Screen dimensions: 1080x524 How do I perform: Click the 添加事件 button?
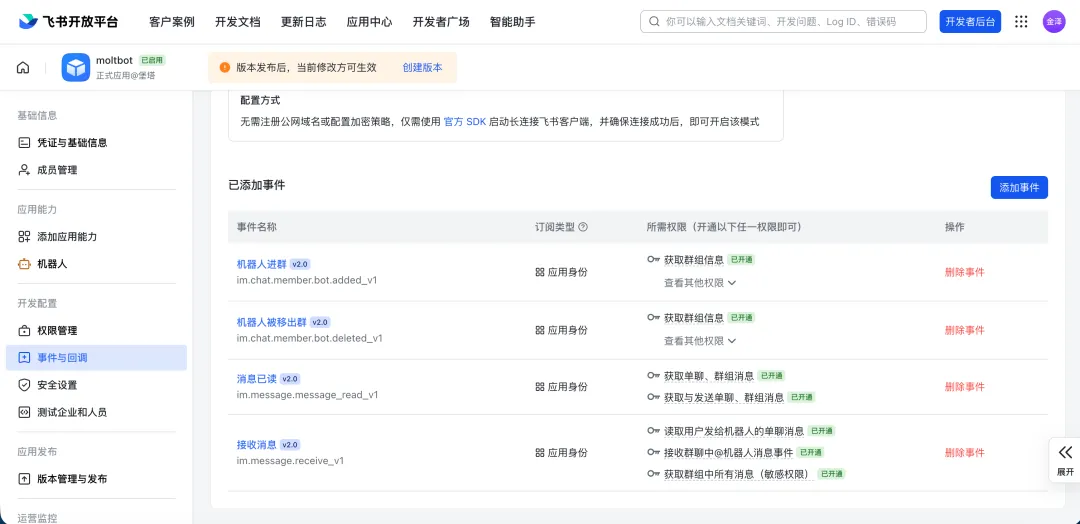[1019, 187]
